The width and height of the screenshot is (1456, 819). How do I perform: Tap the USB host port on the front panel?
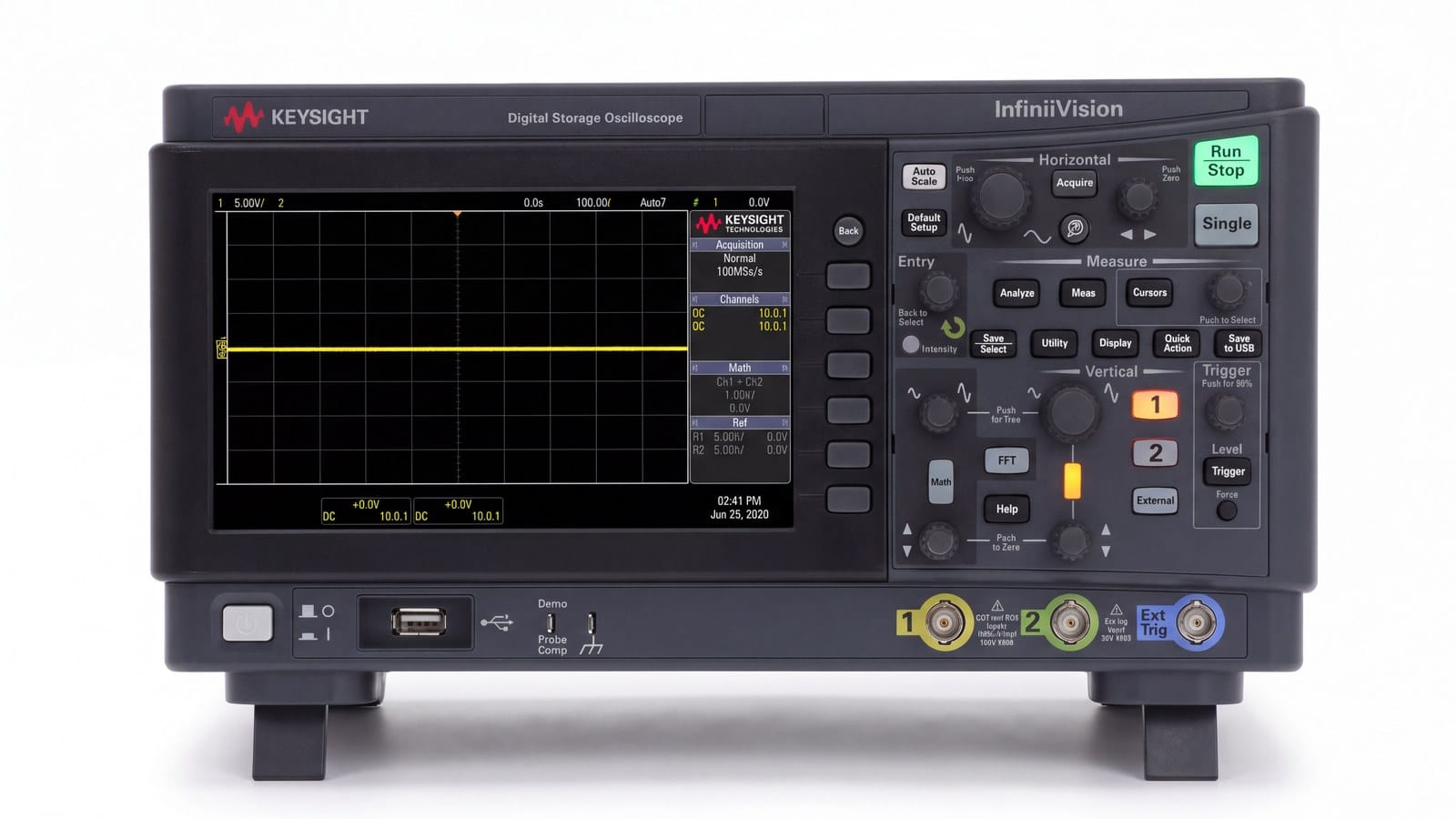click(418, 622)
